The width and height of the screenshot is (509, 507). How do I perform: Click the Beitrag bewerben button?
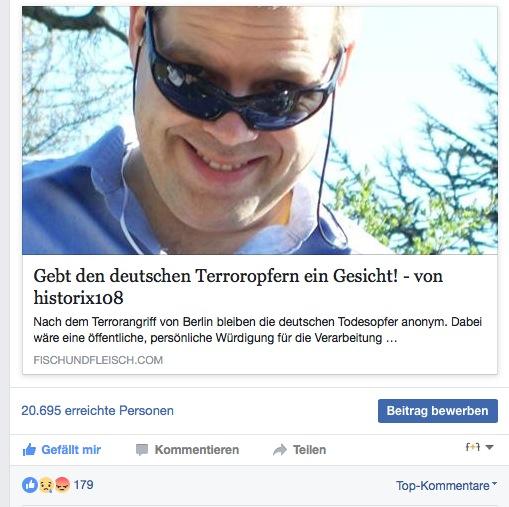438,411
